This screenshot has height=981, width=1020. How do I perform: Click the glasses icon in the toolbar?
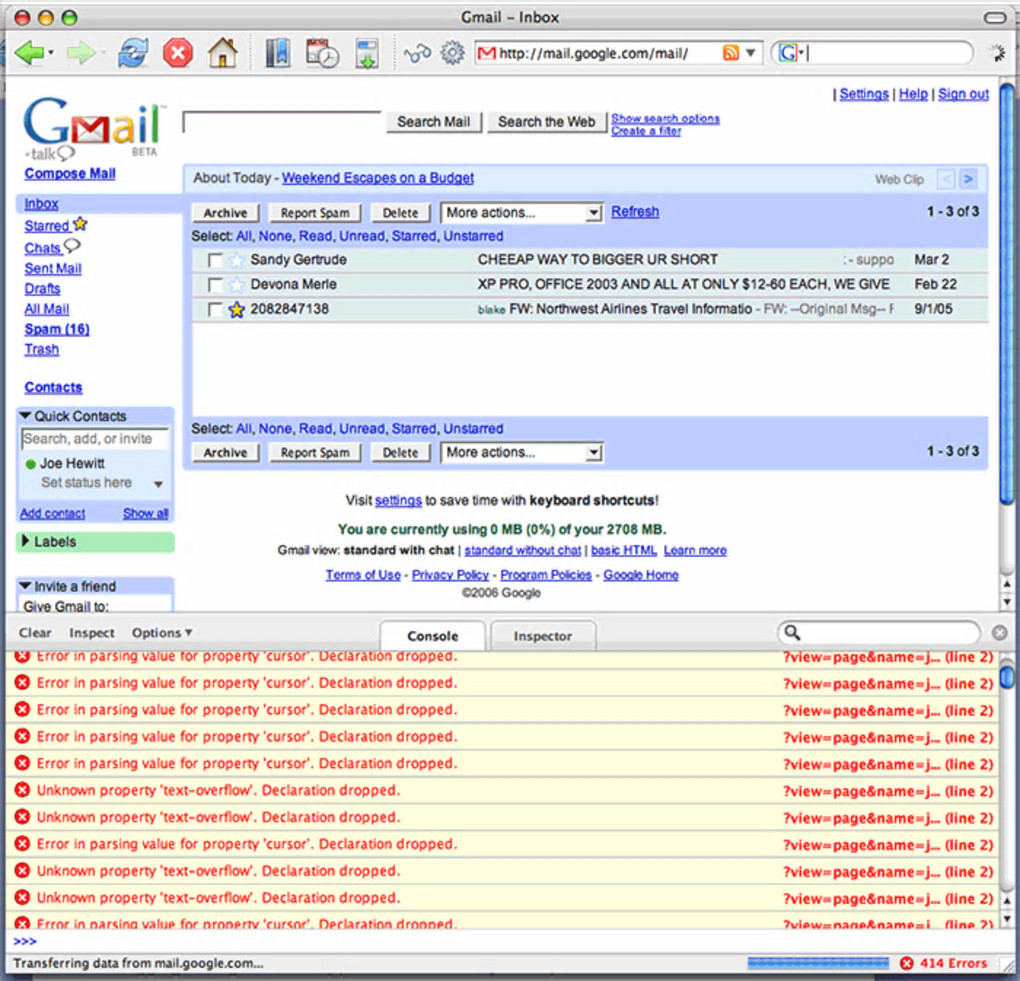pos(417,53)
